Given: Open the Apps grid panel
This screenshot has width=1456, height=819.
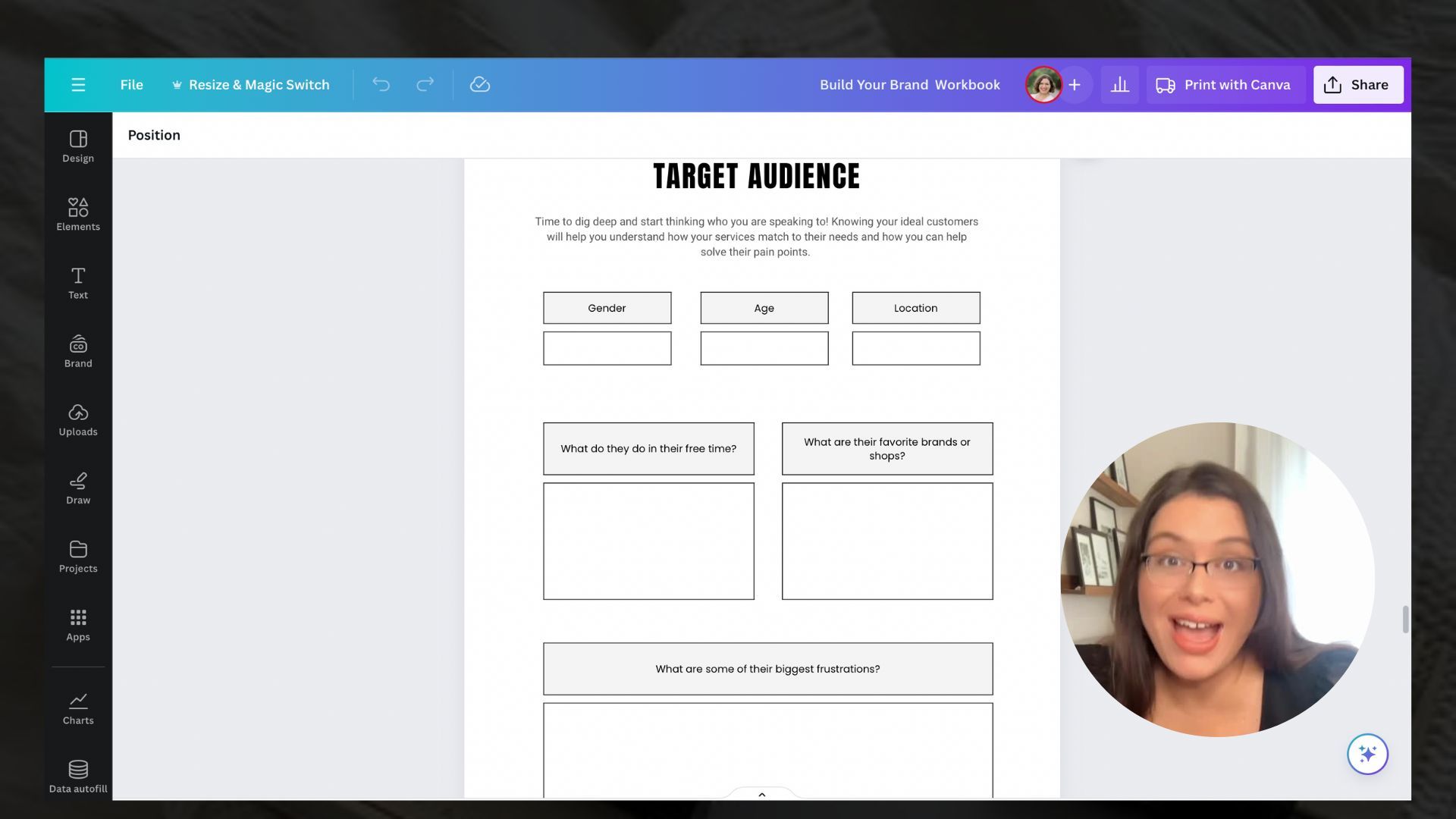Looking at the screenshot, I should (x=78, y=625).
